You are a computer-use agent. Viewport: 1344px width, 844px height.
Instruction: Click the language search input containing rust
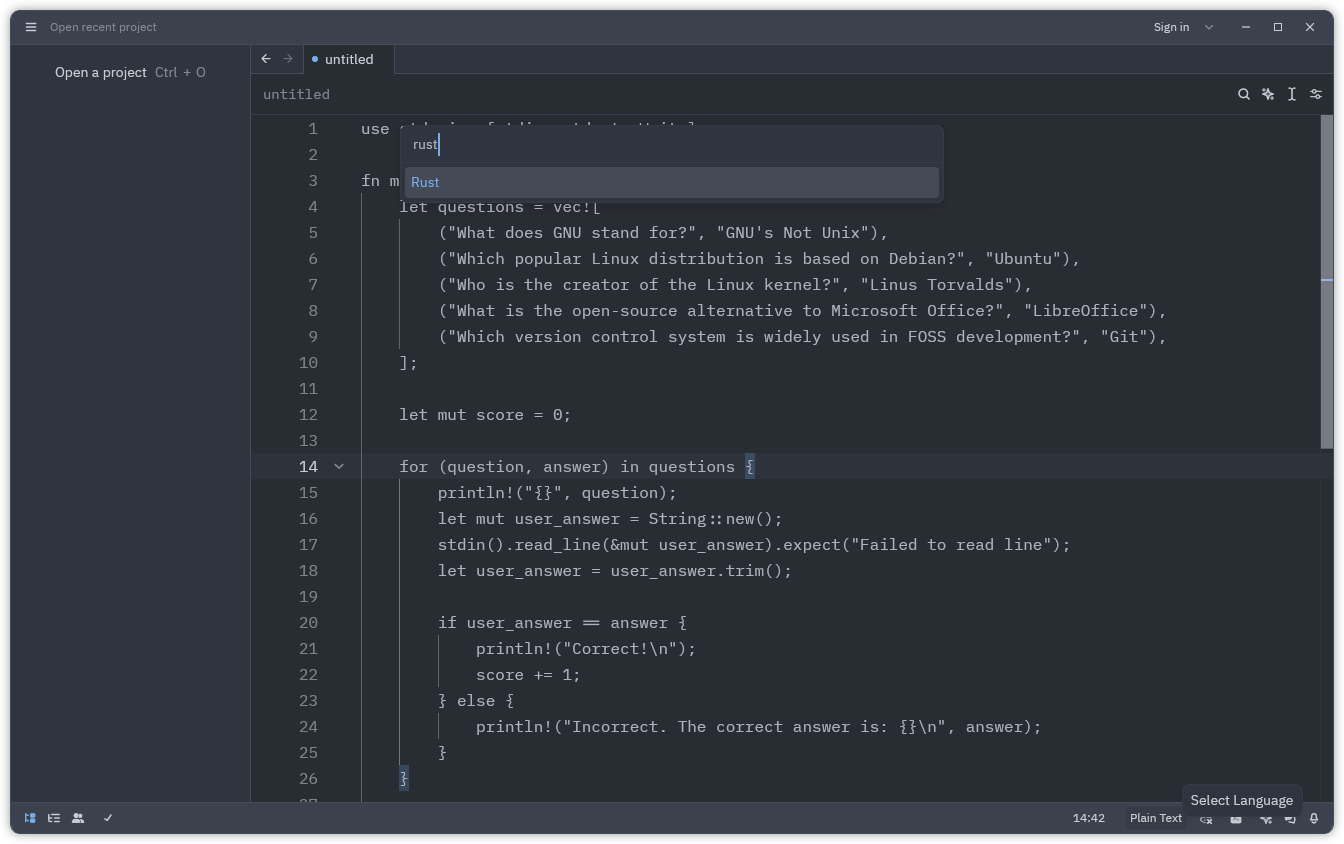[x=672, y=144]
